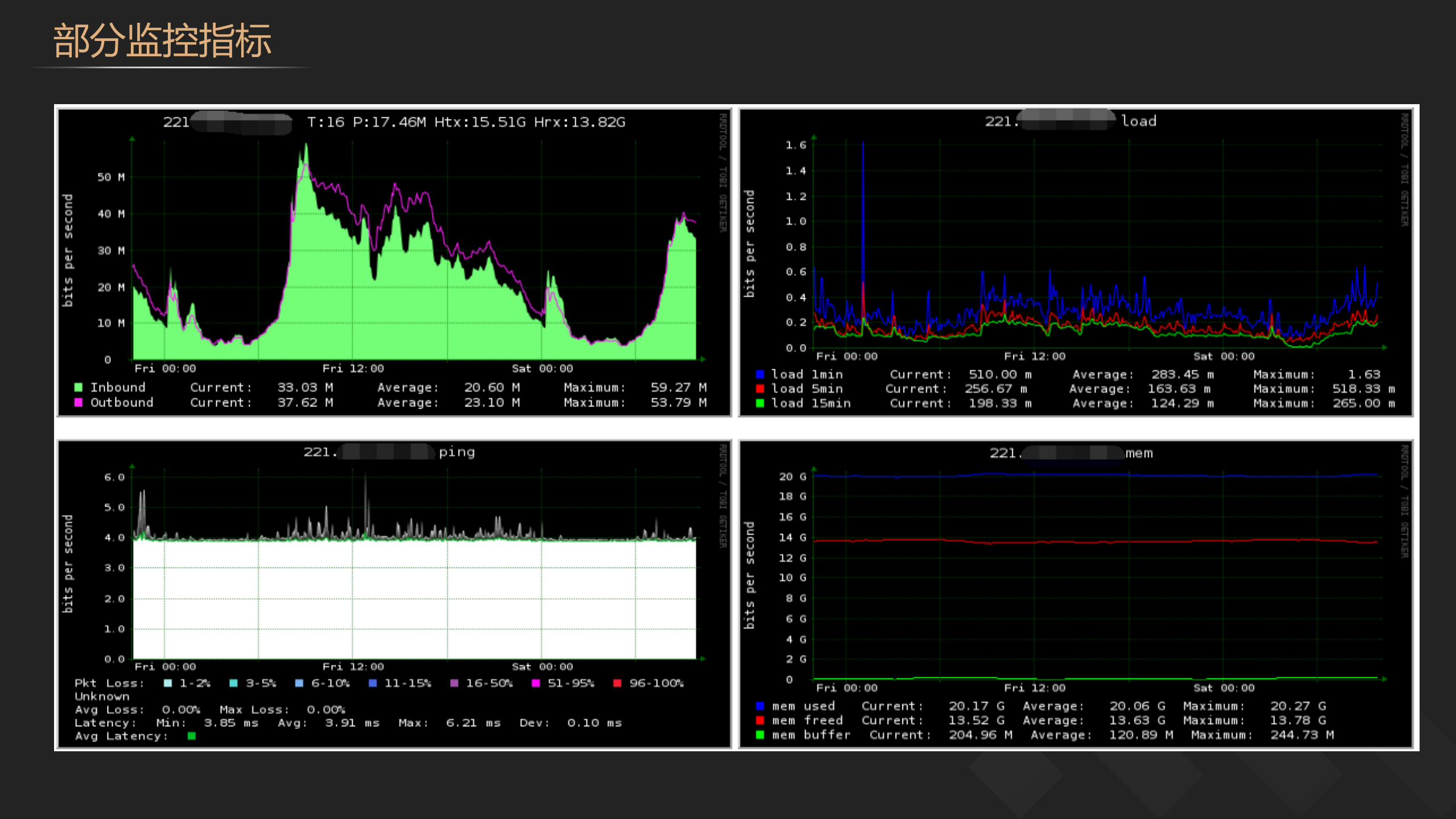Click the Fri 12:00 label on traffic graph
Screen dimensions: 1456x819
[x=353, y=369]
